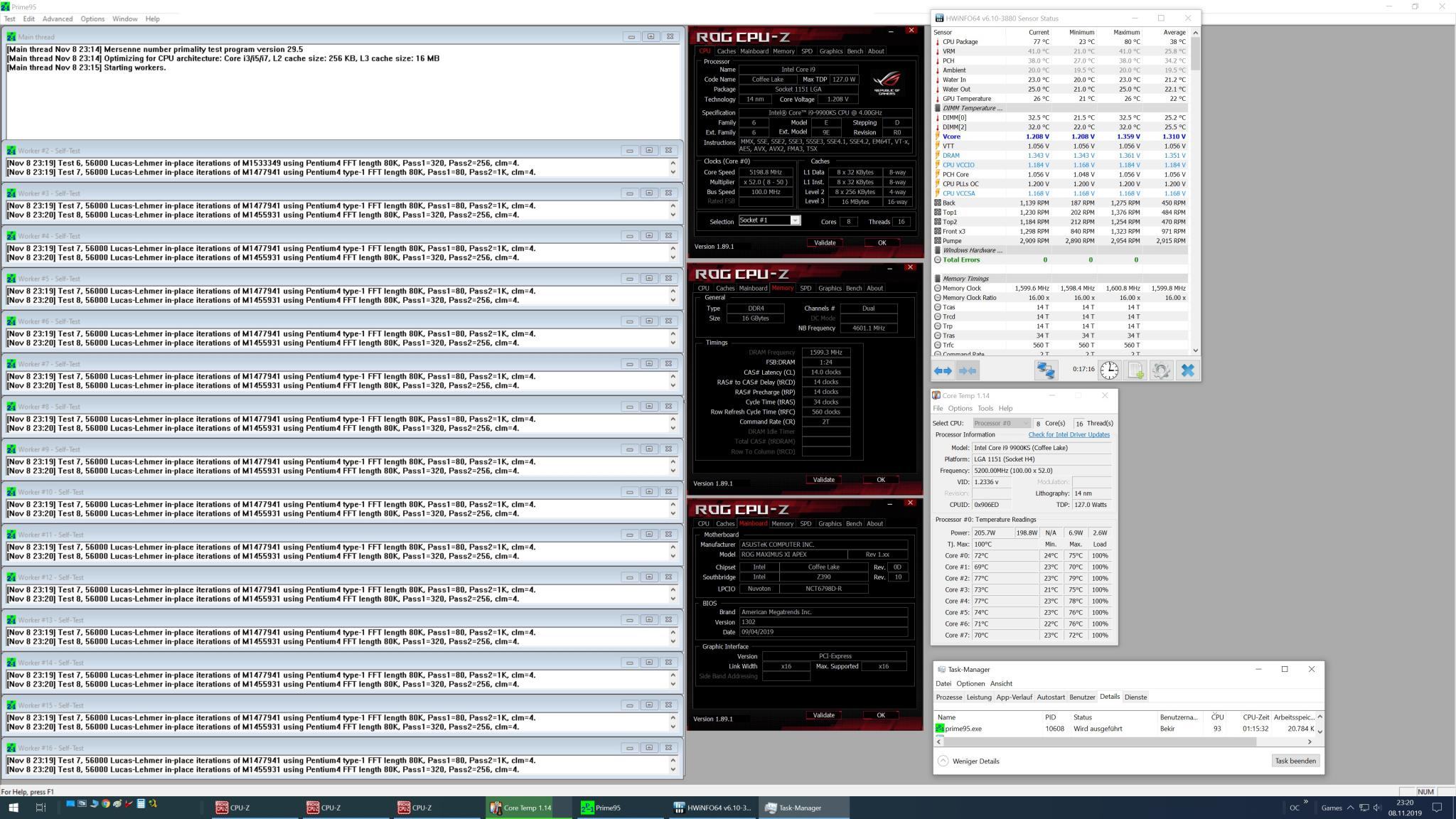
Task: Open HWiNFO remote network monitors icon
Action: pos(1046,370)
